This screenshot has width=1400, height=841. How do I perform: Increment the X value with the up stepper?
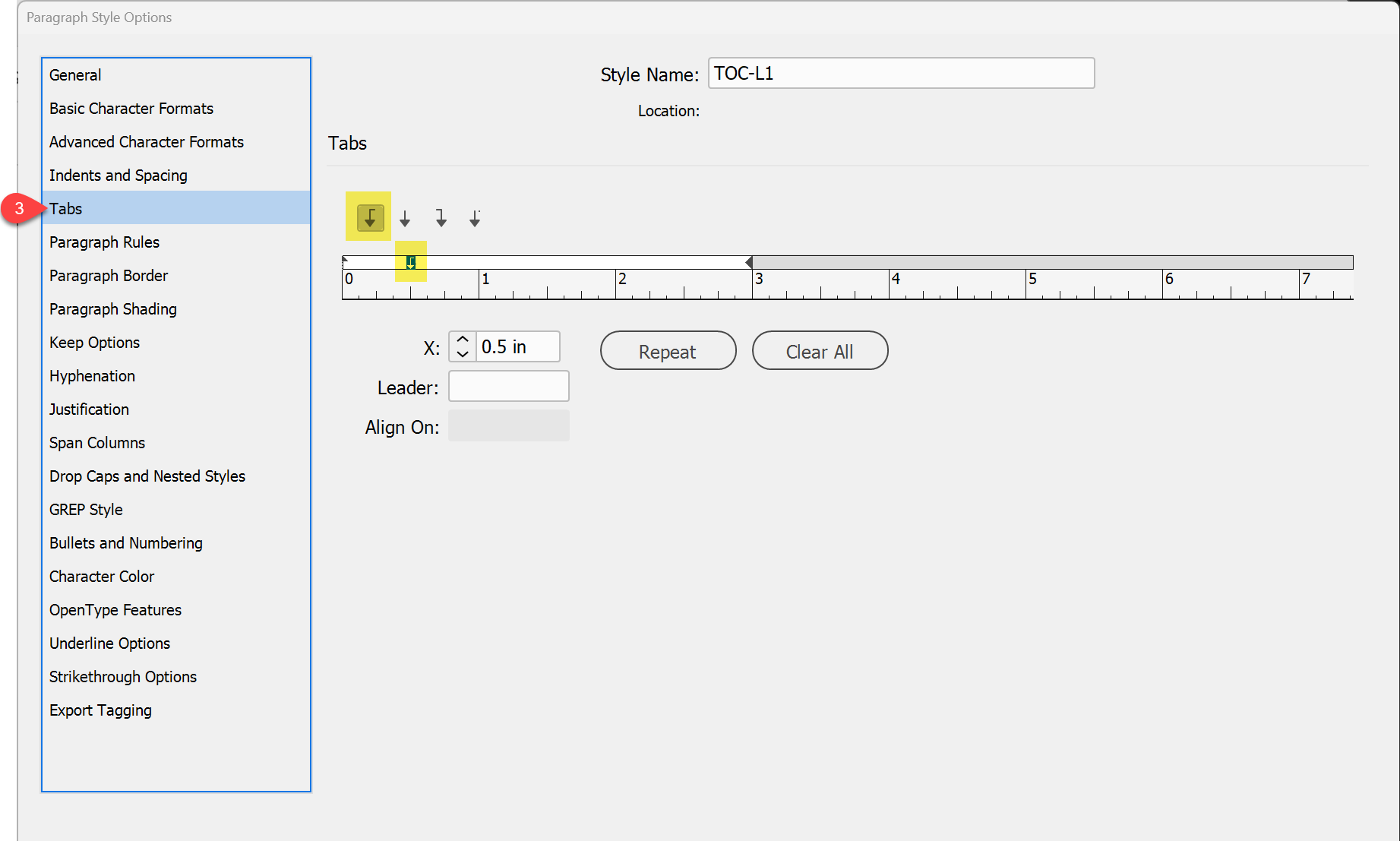462,340
